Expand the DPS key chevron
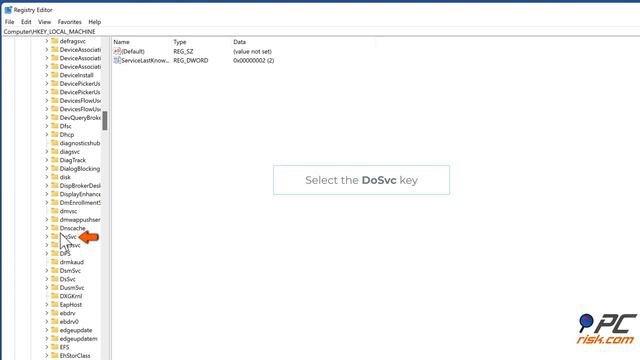Viewport: 640px width, 360px height. [47, 253]
